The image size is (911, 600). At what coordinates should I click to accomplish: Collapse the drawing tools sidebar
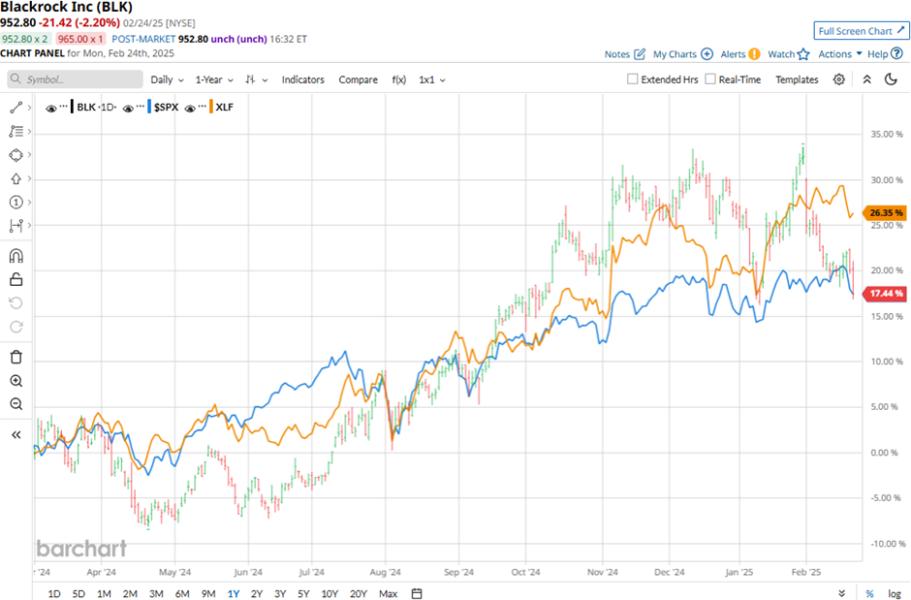point(16,434)
